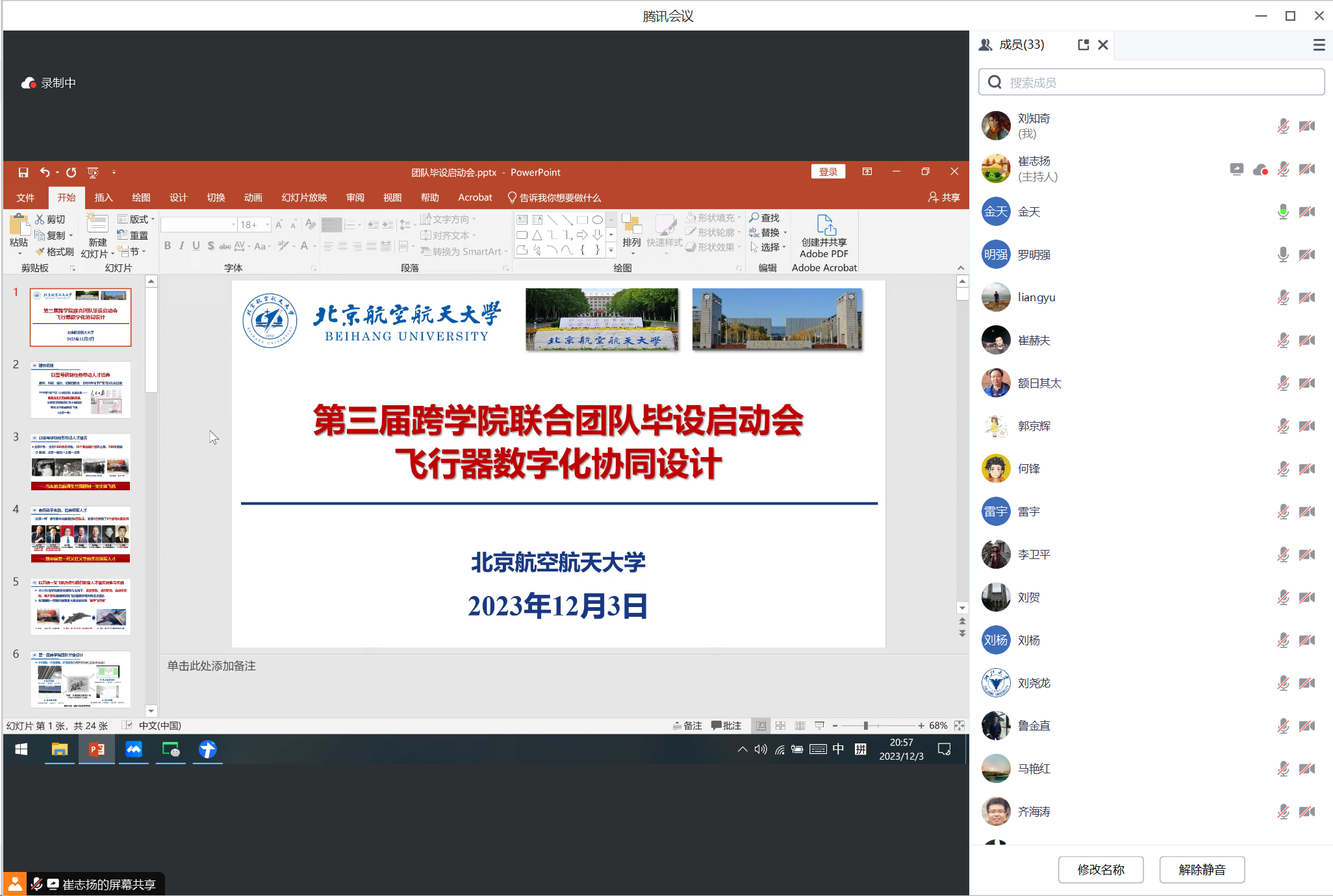Toggle 金天's camera off

pyautogui.click(x=1307, y=212)
